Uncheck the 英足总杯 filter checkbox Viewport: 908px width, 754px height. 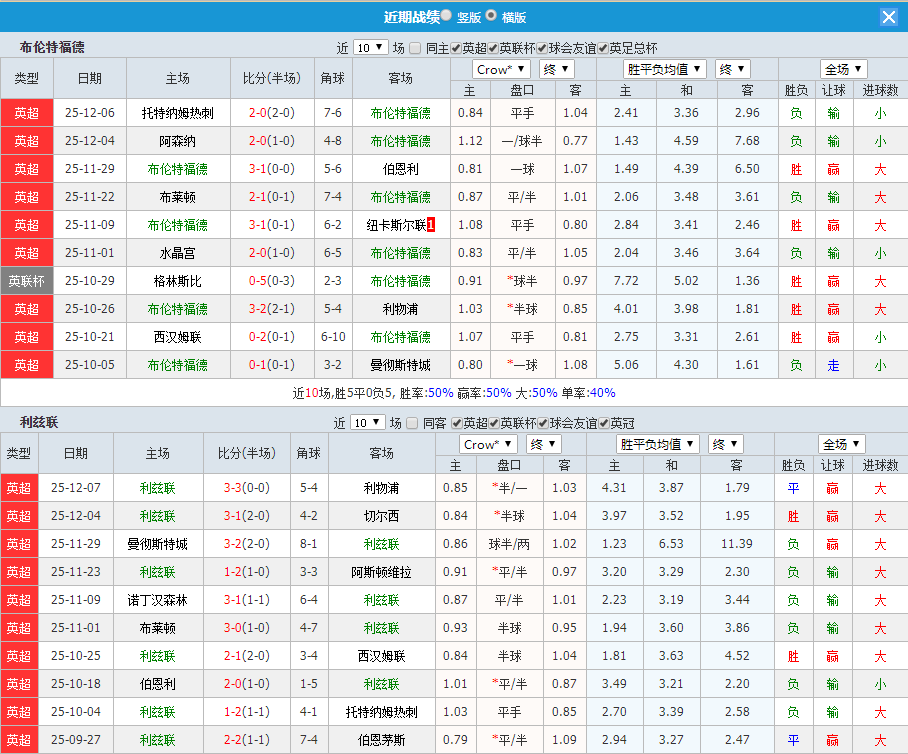pyautogui.click(x=602, y=47)
